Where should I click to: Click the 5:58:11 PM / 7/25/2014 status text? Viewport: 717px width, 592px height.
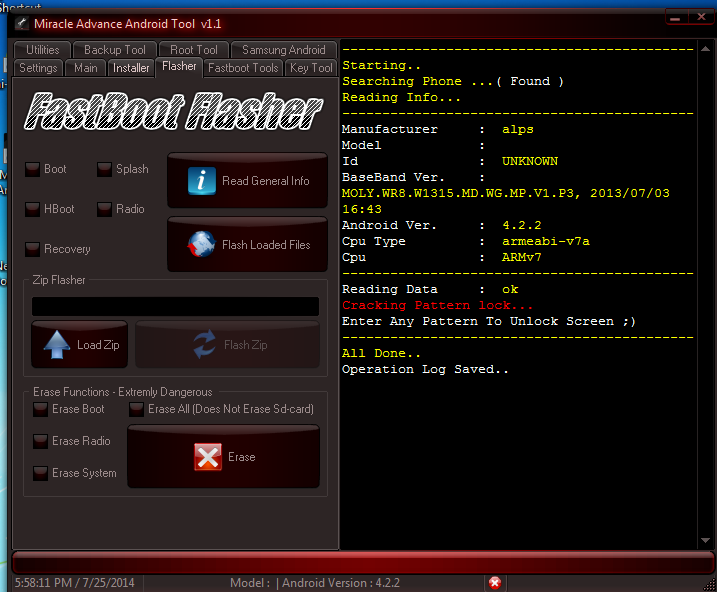point(75,582)
